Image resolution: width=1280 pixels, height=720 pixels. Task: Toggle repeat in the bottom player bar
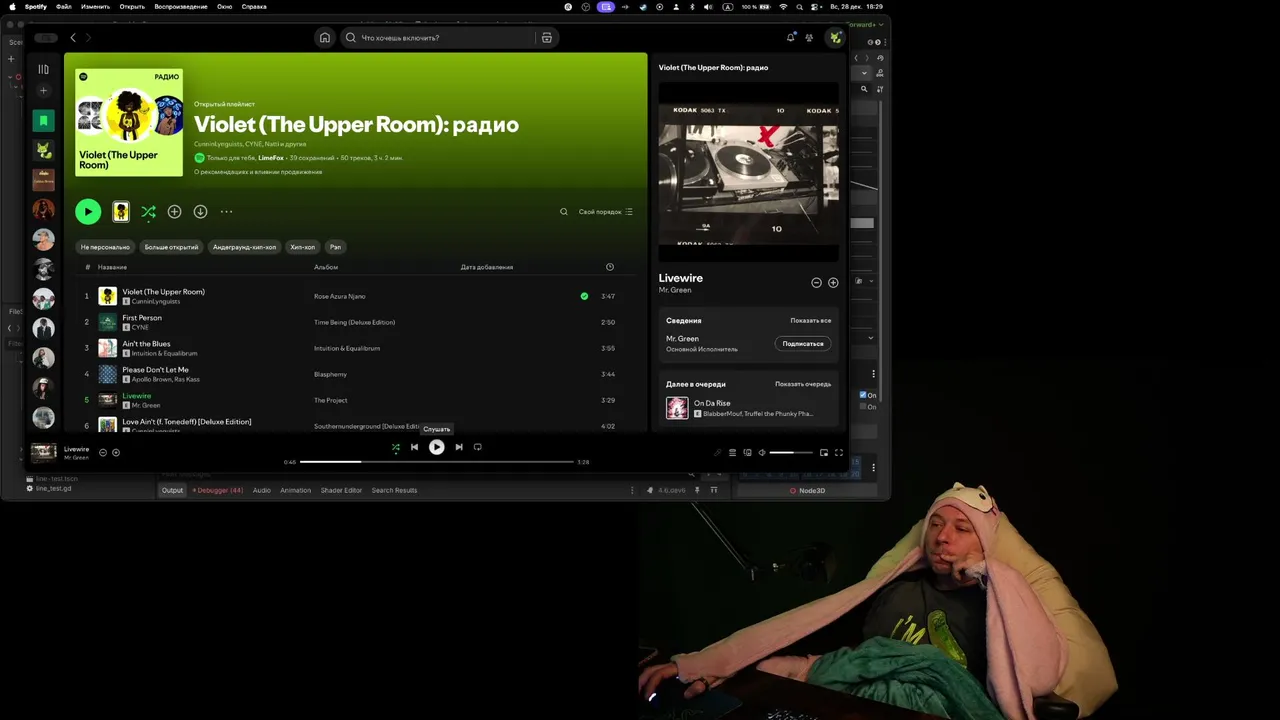pyautogui.click(x=478, y=447)
